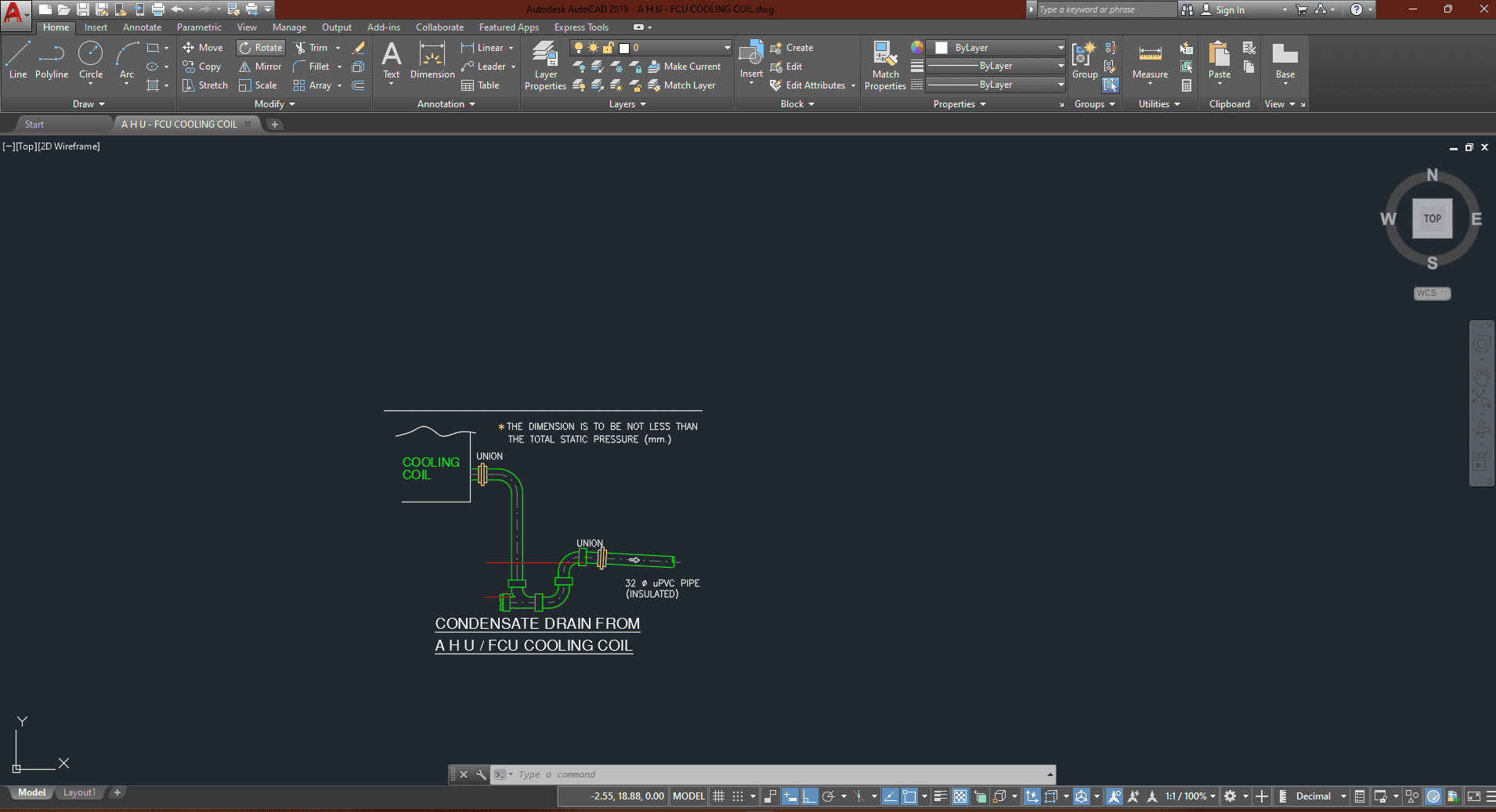Activate the Mirror modify tool
The width and height of the screenshot is (1496, 812).
(260, 67)
